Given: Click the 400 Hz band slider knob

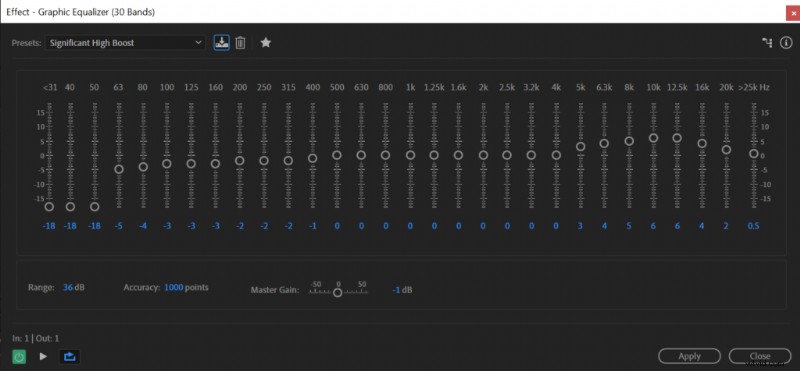Looking at the screenshot, I should (313, 158).
